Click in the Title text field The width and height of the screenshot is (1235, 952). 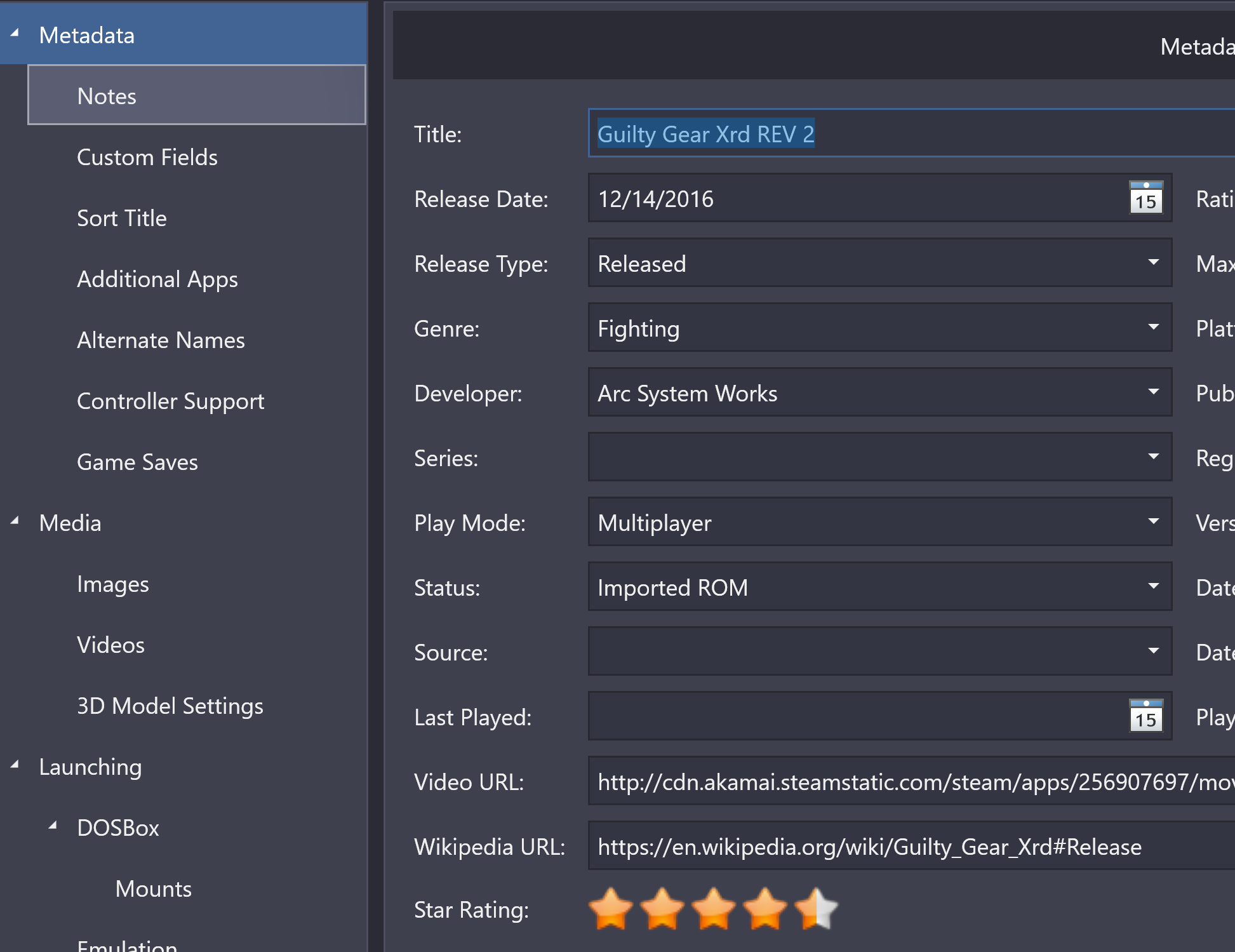coord(911,133)
